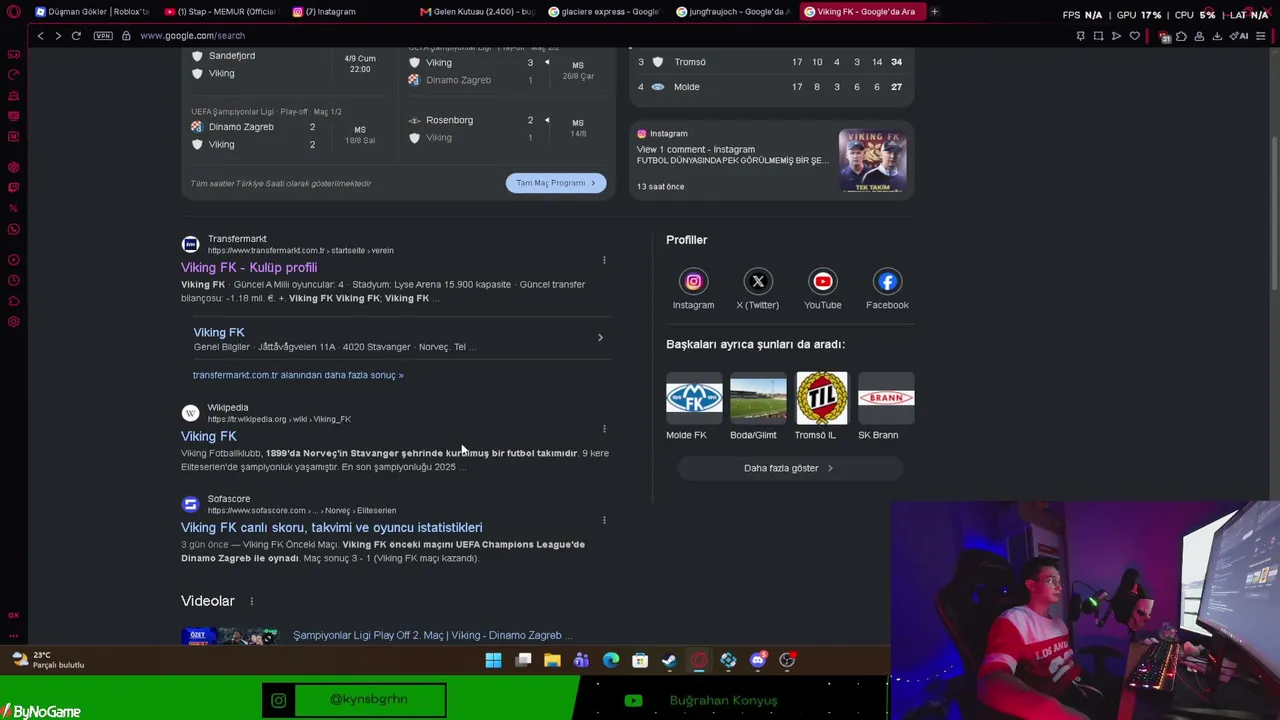Open the Instagram post preview image

click(873, 160)
